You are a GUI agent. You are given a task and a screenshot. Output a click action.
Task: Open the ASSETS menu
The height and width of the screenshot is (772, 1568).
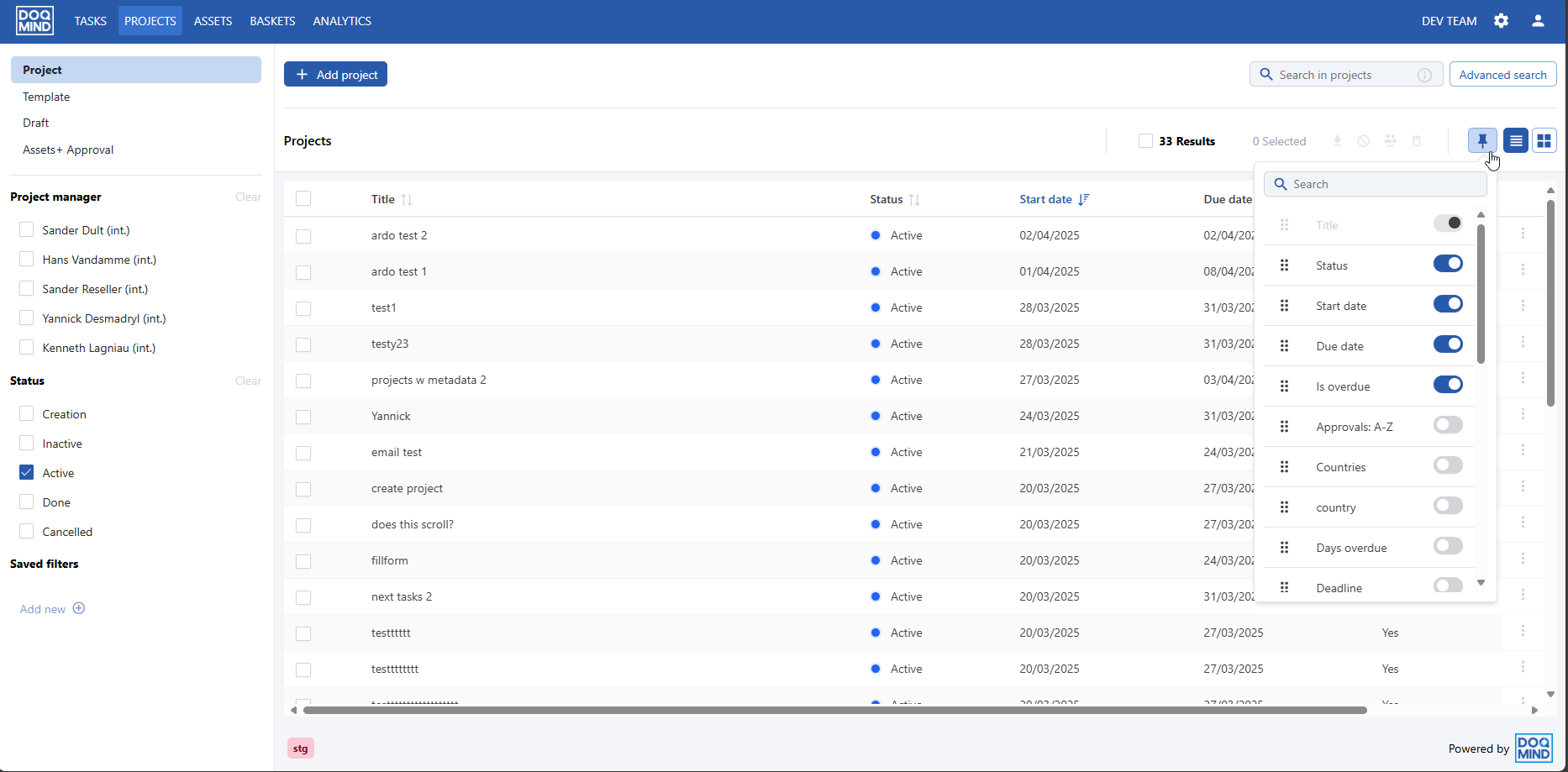click(213, 21)
